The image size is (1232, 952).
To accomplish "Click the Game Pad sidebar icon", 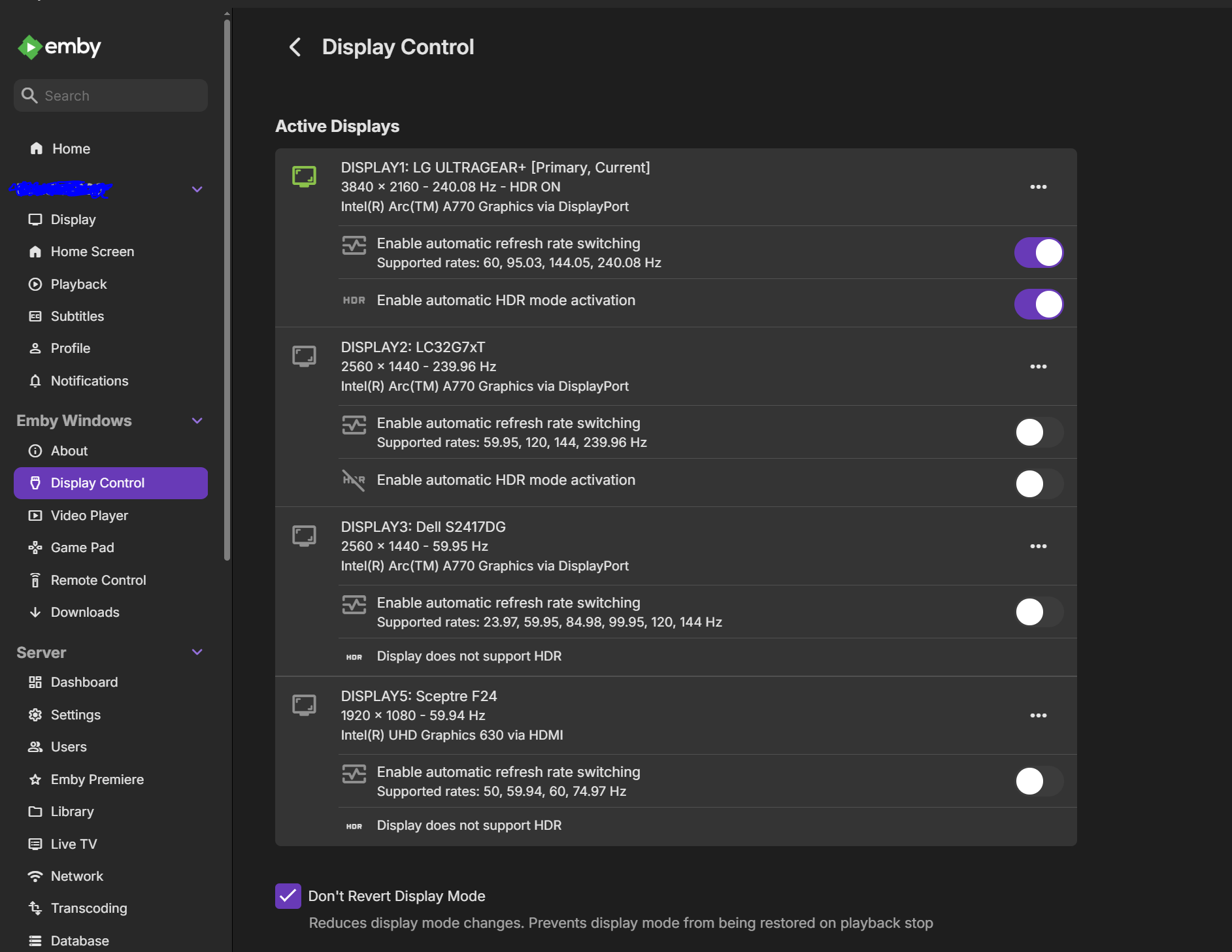I will point(35,548).
